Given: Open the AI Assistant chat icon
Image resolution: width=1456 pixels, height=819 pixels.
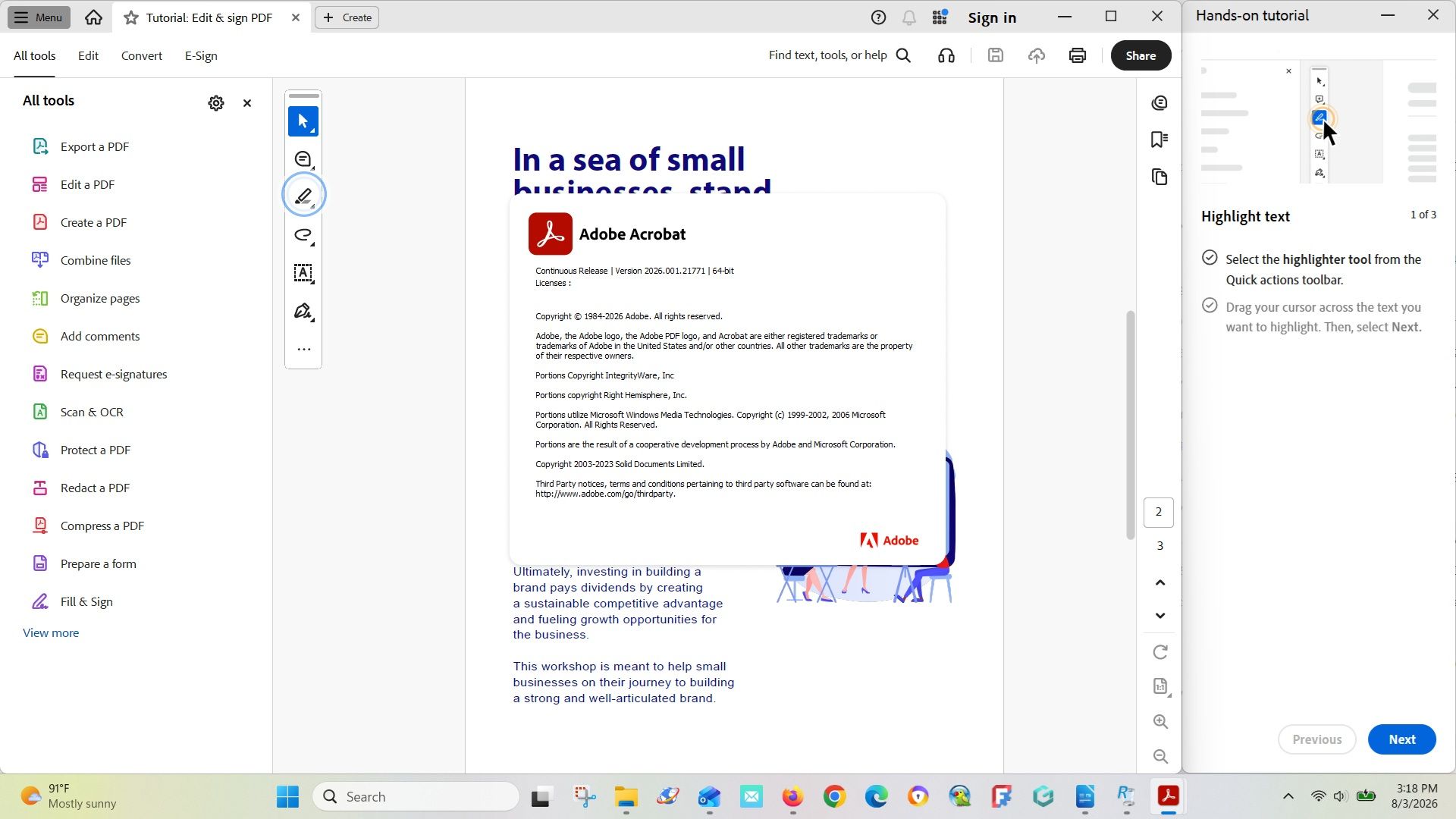Looking at the screenshot, I should point(1159,103).
